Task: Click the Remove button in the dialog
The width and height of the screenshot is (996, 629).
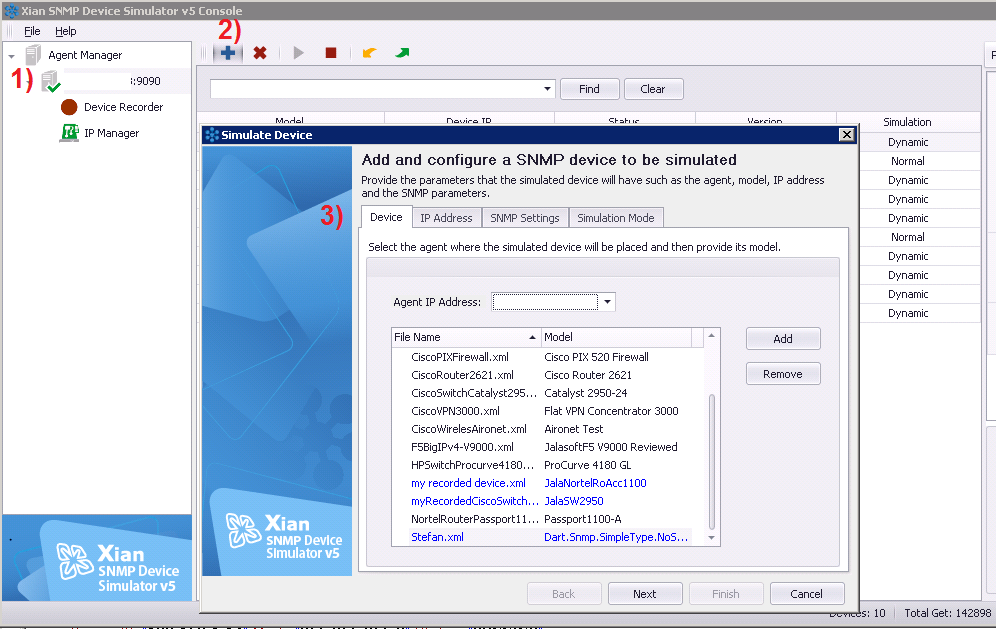Action: tap(783, 374)
